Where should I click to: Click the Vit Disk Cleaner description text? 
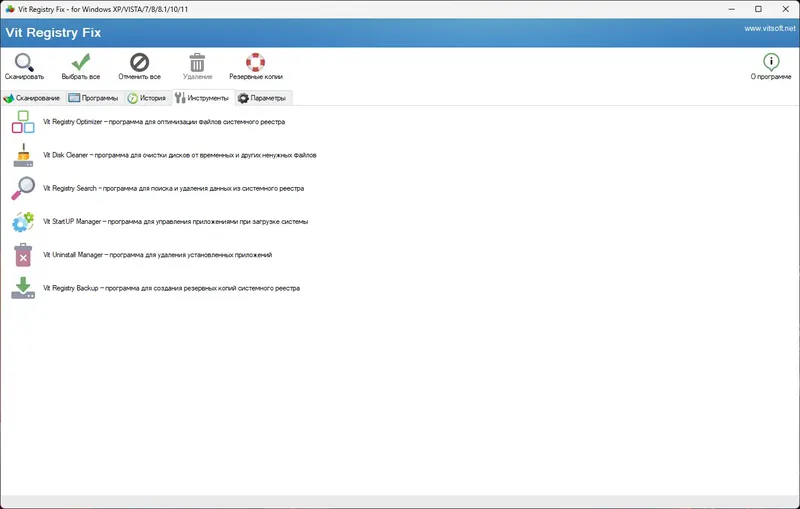(x=180, y=155)
